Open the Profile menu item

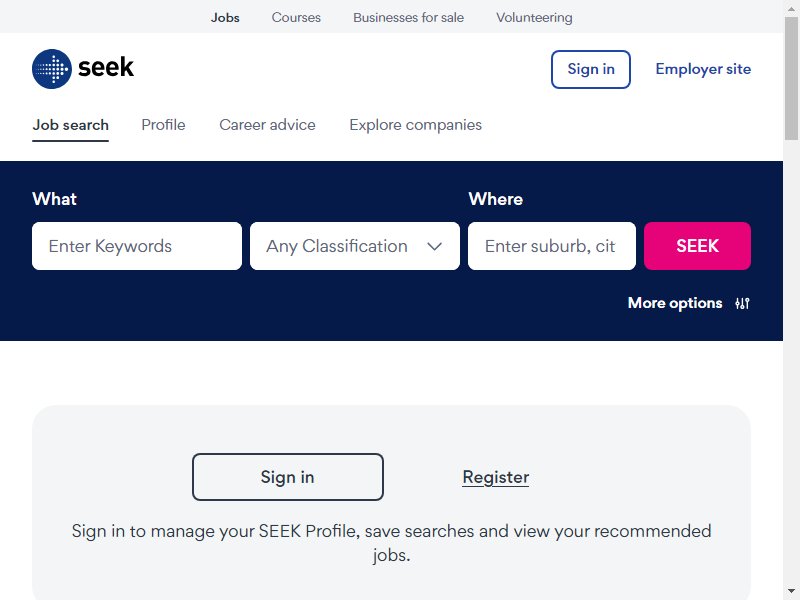click(x=163, y=125)
